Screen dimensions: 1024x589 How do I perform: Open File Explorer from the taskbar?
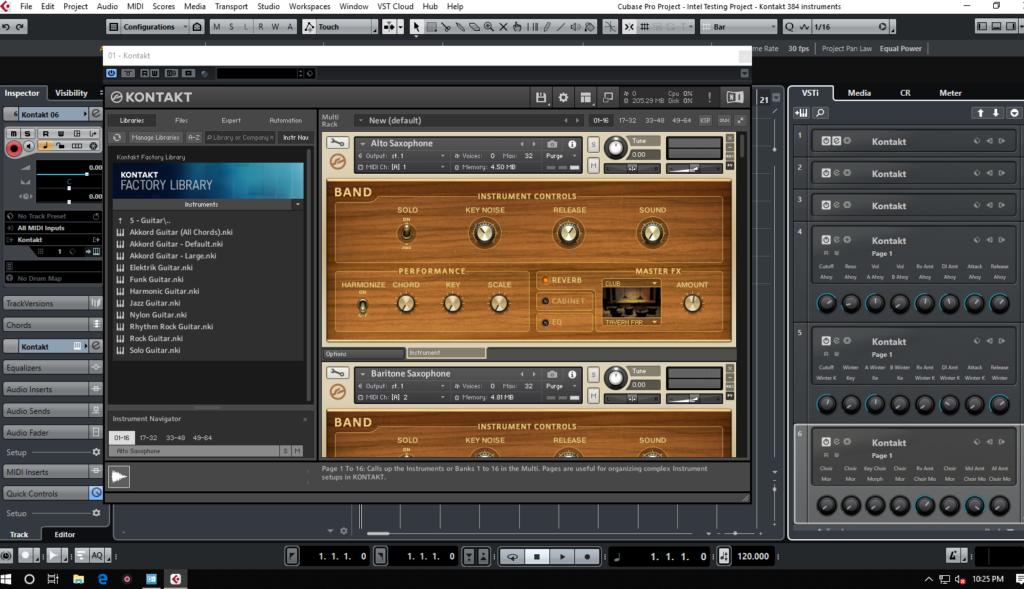(x=78, y=579)
